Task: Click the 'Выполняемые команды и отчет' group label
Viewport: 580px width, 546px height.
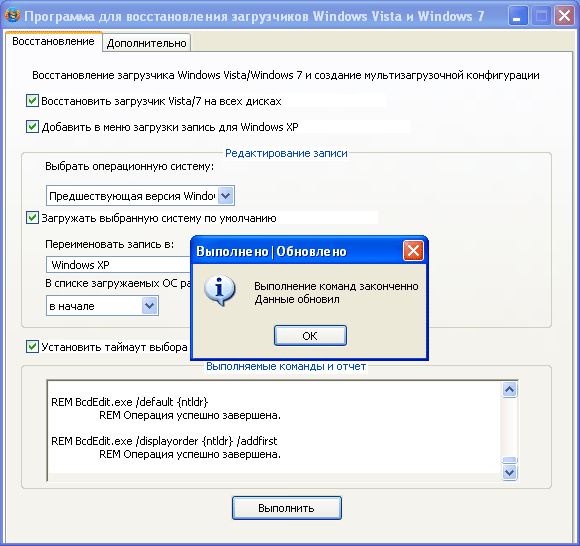Action: (x=286, y=366)
